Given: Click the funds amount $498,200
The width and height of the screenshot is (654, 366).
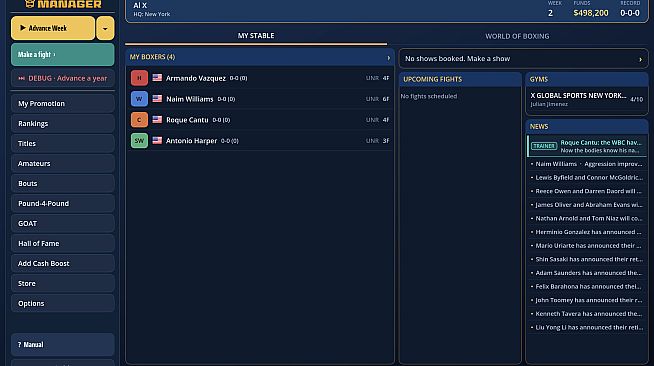Looking at the screenshot, I should [591, 13].
